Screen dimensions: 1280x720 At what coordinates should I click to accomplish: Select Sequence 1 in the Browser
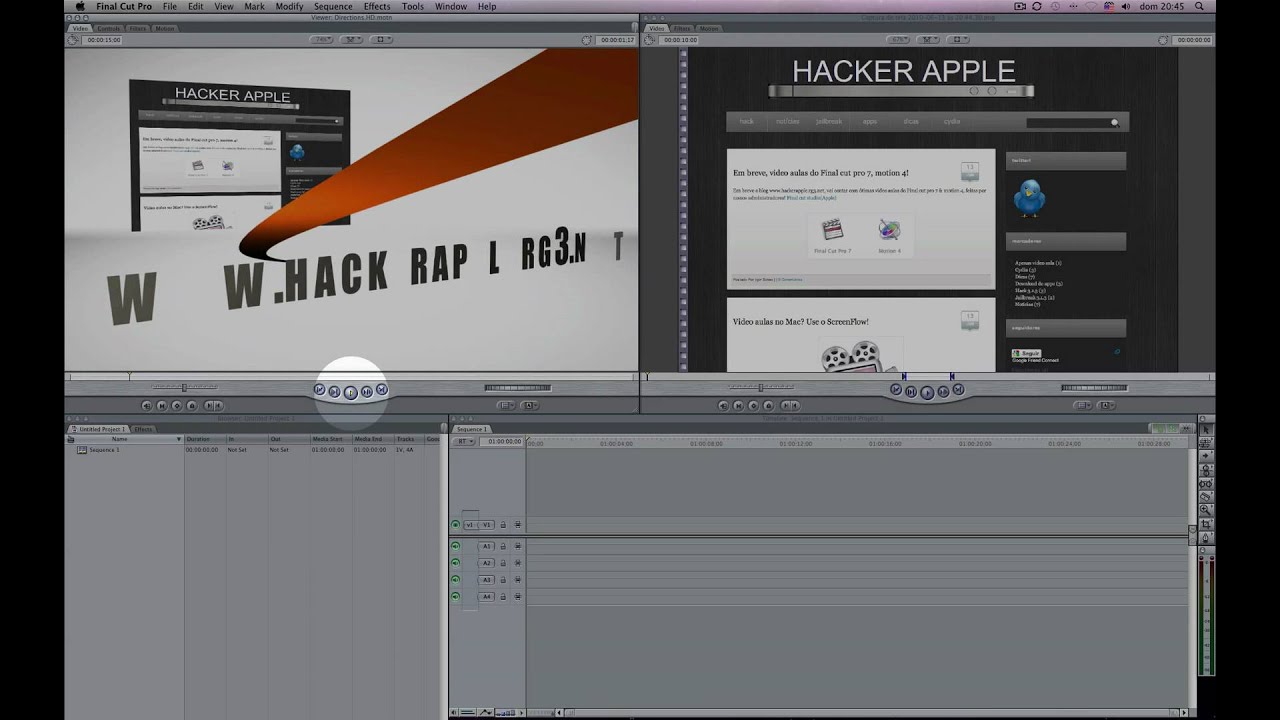point(104,450)
